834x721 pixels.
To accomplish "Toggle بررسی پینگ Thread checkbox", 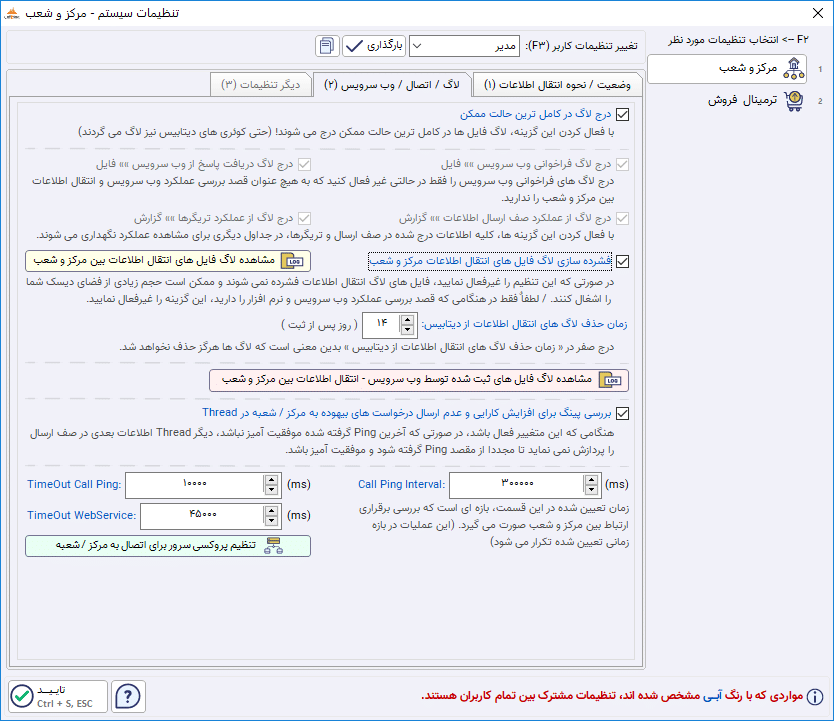I will click(622, 414).
